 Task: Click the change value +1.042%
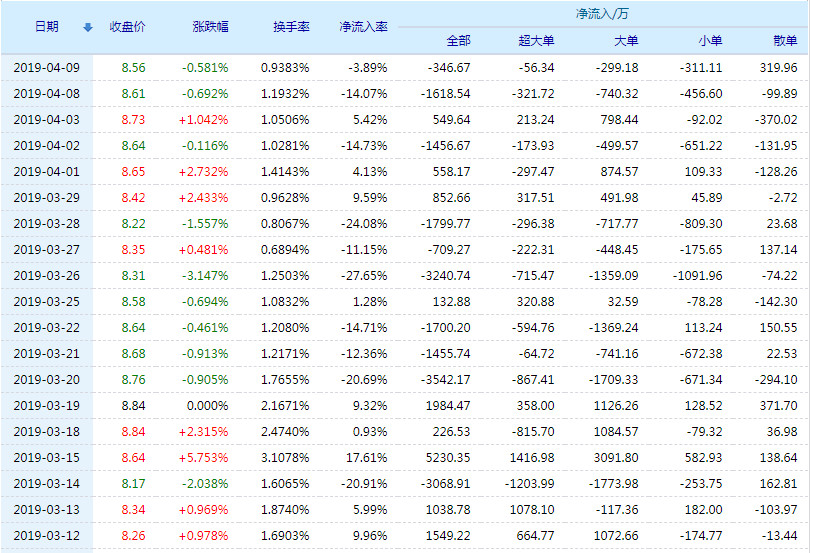(x=203, y=120)
